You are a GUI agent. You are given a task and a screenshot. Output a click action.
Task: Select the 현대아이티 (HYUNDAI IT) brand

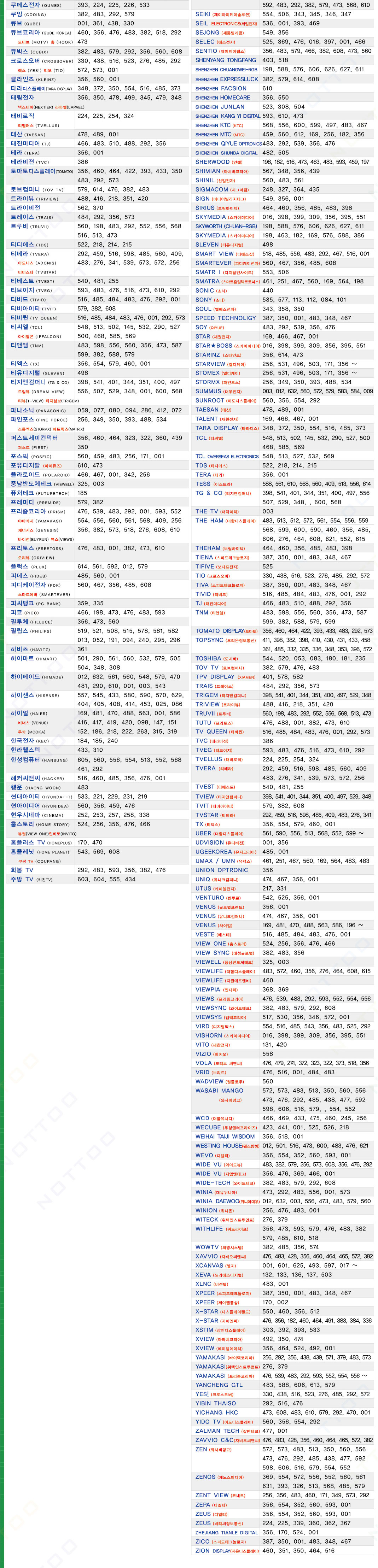pos(37,796)
